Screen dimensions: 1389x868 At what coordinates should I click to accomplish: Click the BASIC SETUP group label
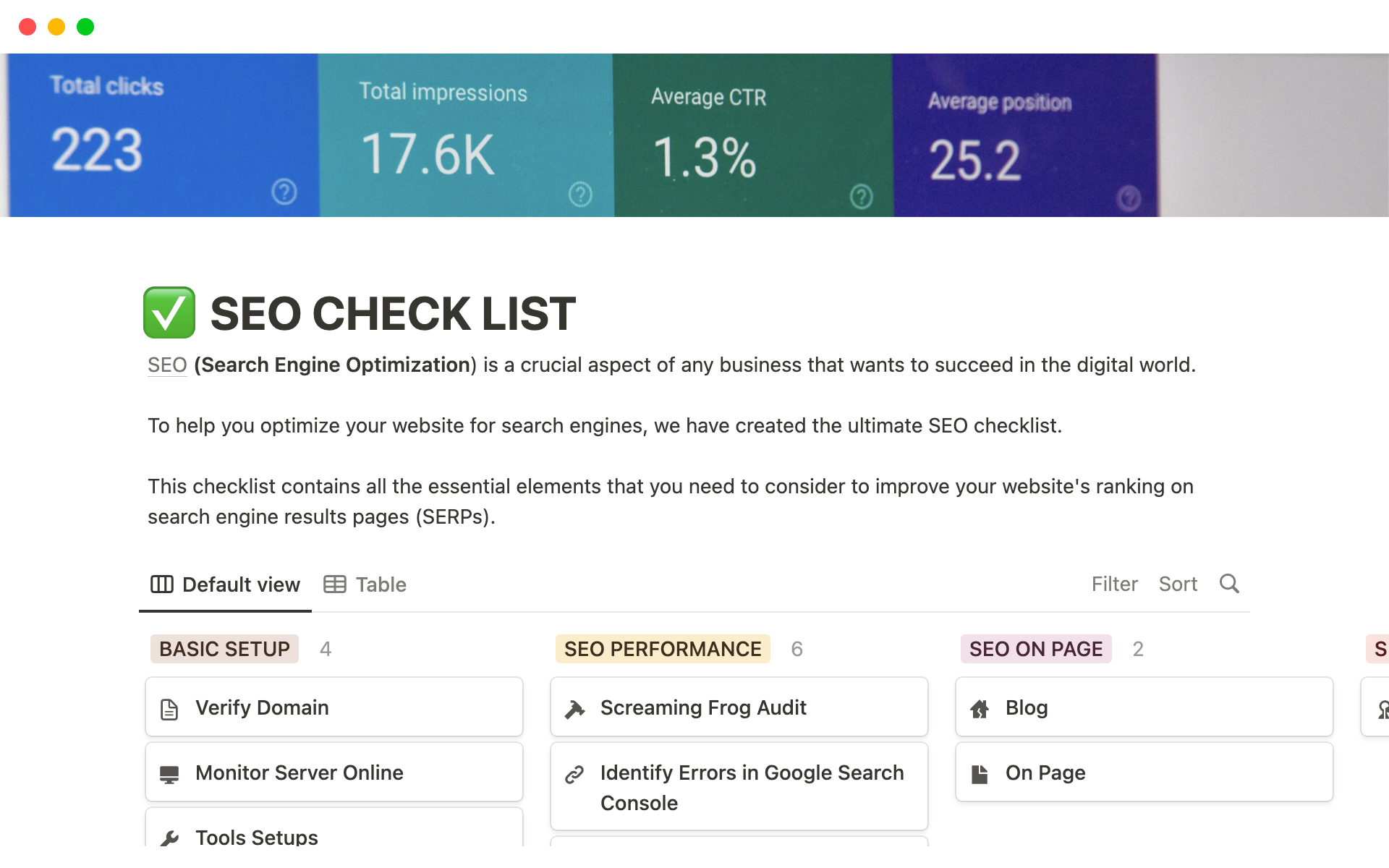pos(224,649)
